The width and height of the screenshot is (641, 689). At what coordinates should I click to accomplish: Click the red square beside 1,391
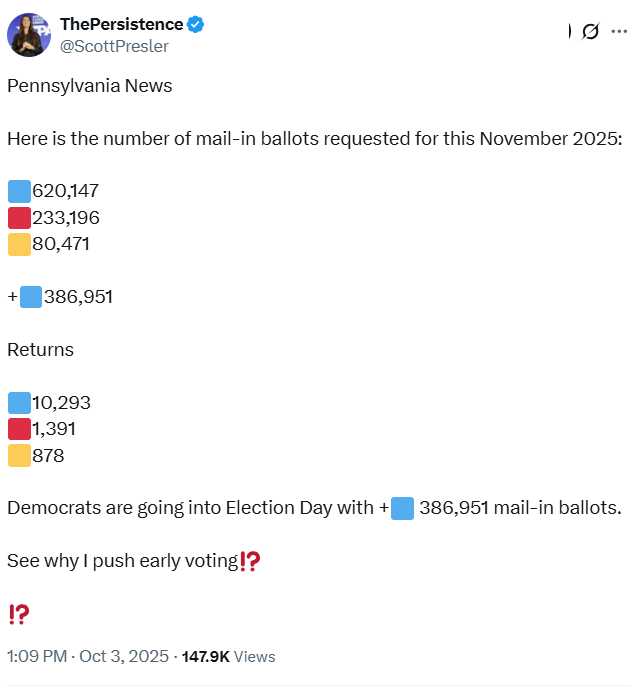[19, 429]
